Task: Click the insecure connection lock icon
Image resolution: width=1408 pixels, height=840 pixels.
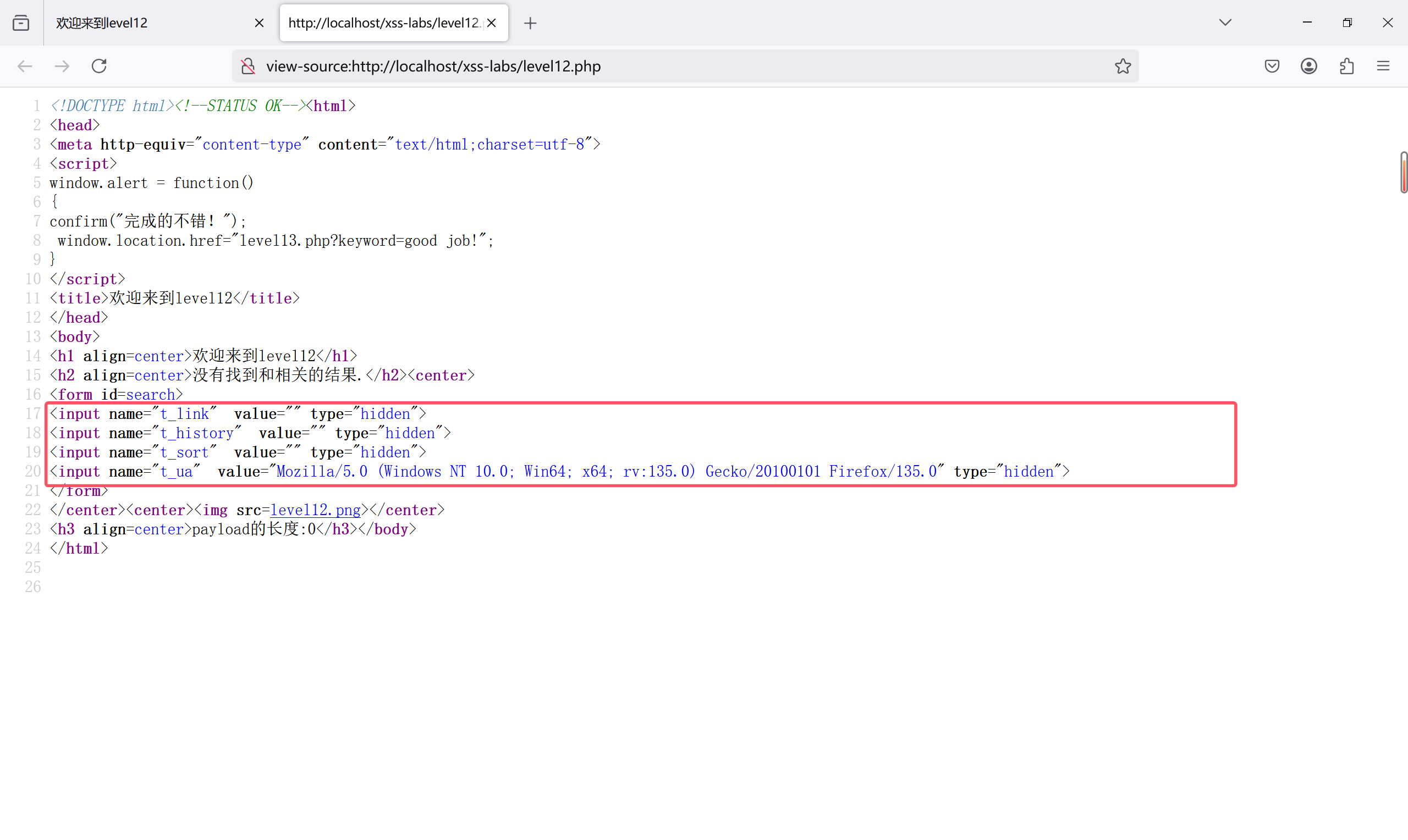Action: point(248,66)
